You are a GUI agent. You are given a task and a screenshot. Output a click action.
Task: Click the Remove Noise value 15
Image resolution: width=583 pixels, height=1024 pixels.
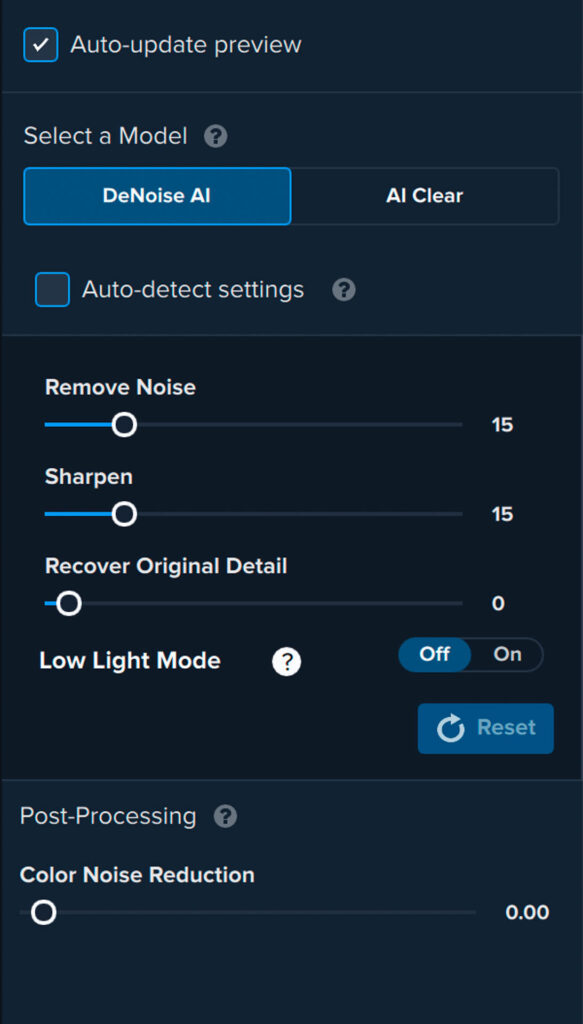click(x=503, y=425)
